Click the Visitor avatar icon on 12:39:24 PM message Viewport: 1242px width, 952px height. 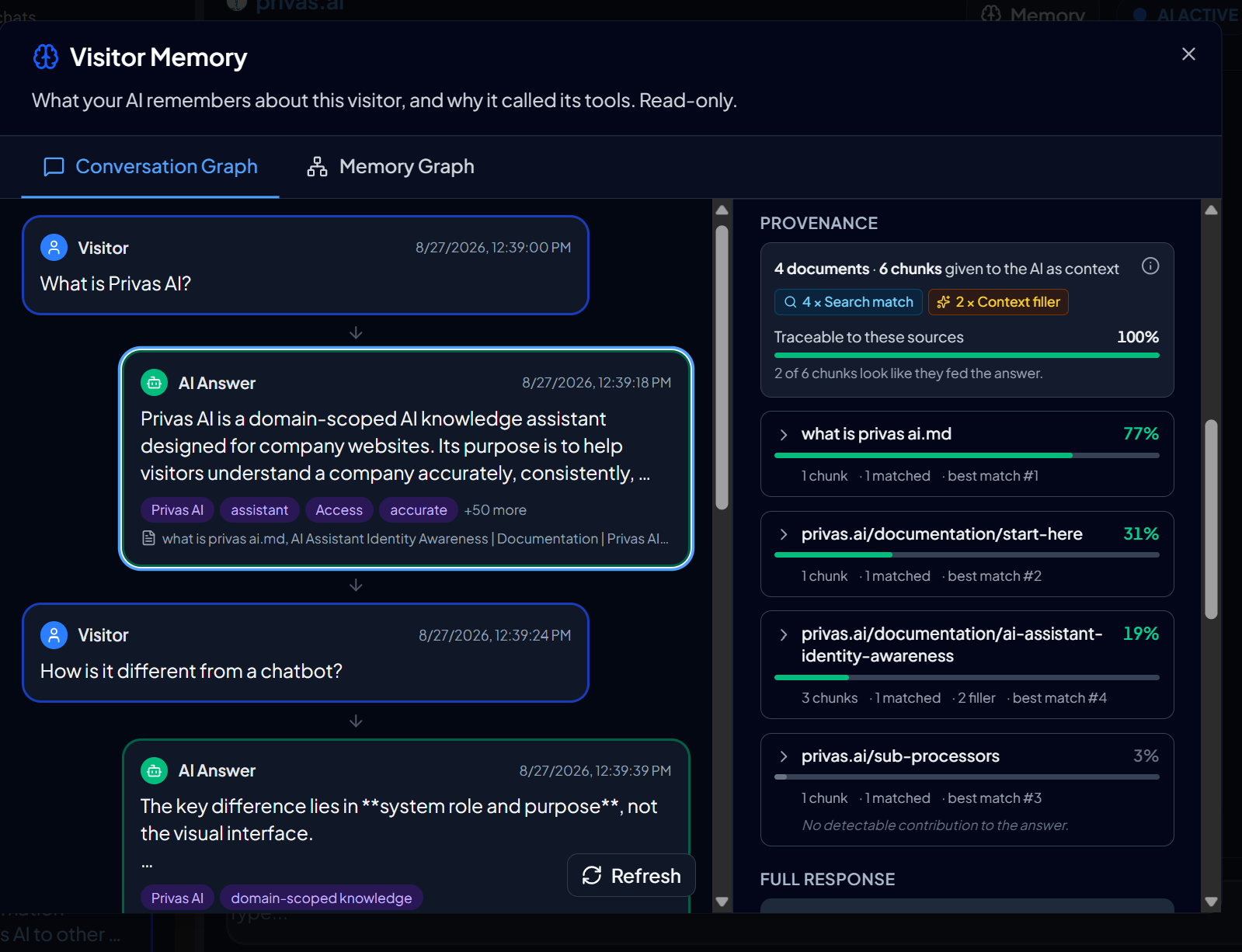(x=54, y=635)
